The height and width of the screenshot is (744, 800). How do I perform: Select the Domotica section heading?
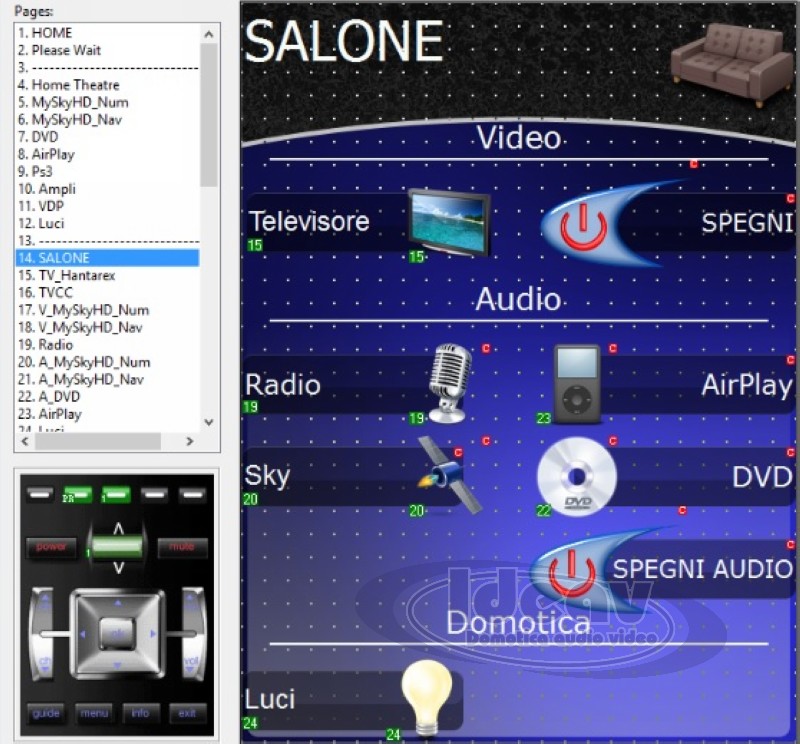click(x=518, y=622)
